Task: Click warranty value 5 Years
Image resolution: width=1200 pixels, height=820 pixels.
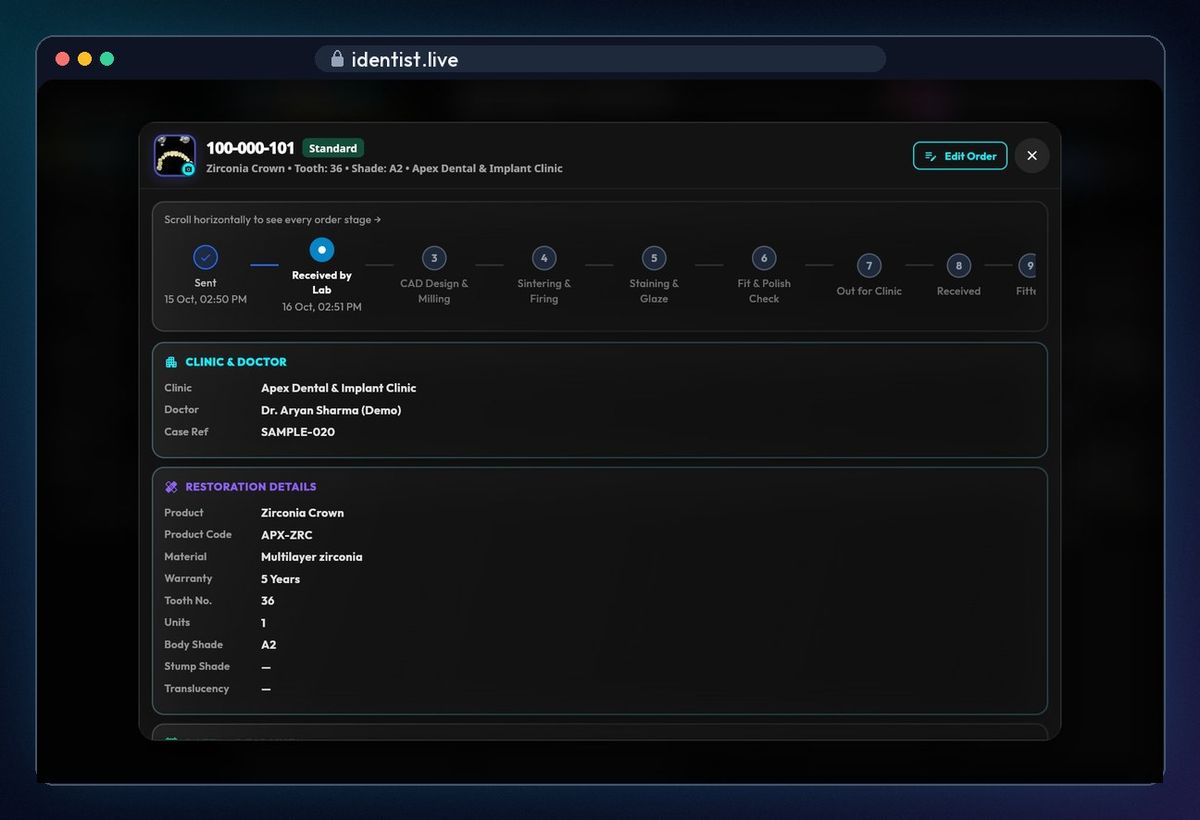Action: pos(280,579)
